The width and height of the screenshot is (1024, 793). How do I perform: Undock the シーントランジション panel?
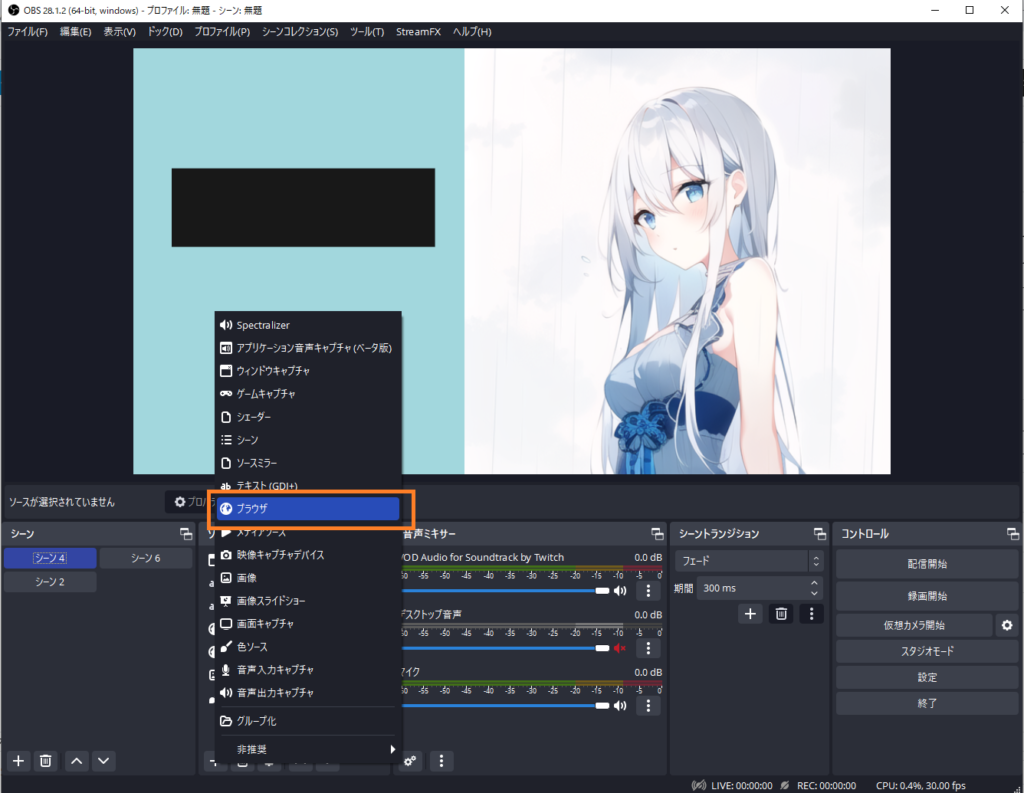[x=820, y=534]
